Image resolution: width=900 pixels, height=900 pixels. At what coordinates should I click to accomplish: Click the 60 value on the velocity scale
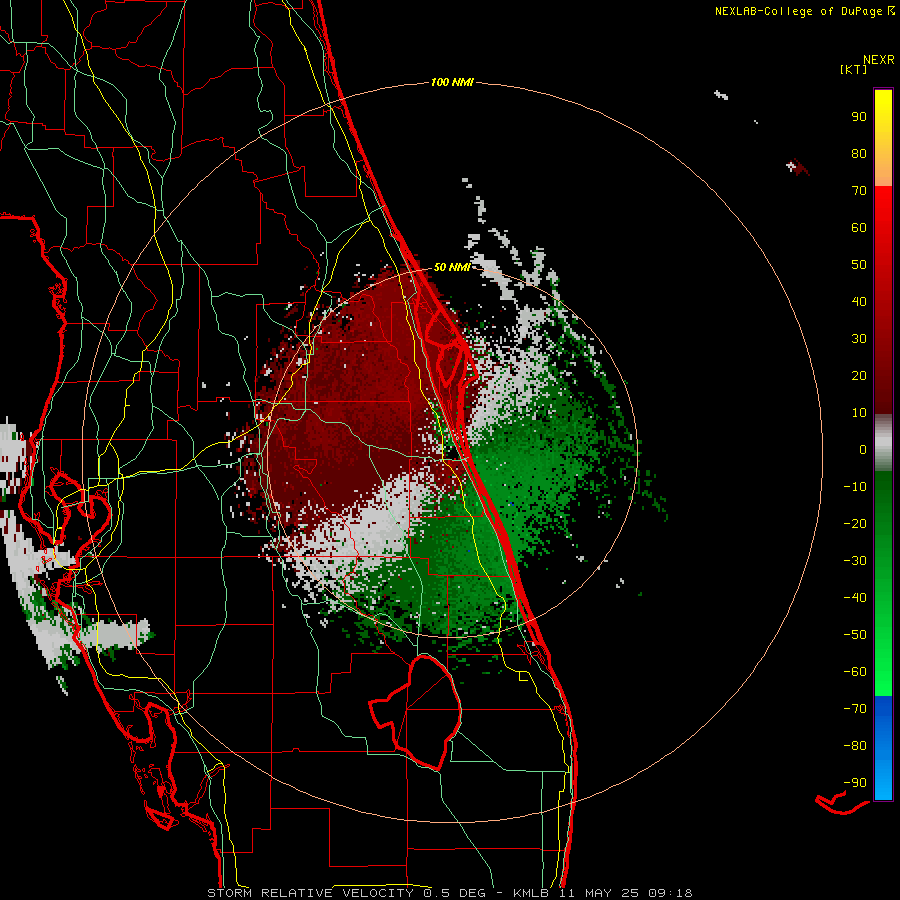pyautogui.click(x=859, y=227)
